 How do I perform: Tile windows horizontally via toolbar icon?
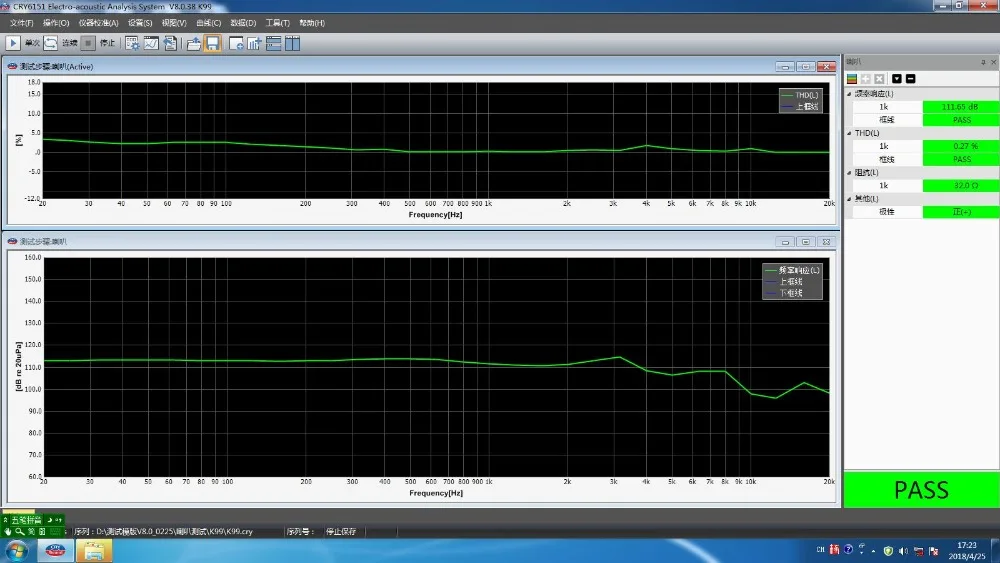(274, 43)
